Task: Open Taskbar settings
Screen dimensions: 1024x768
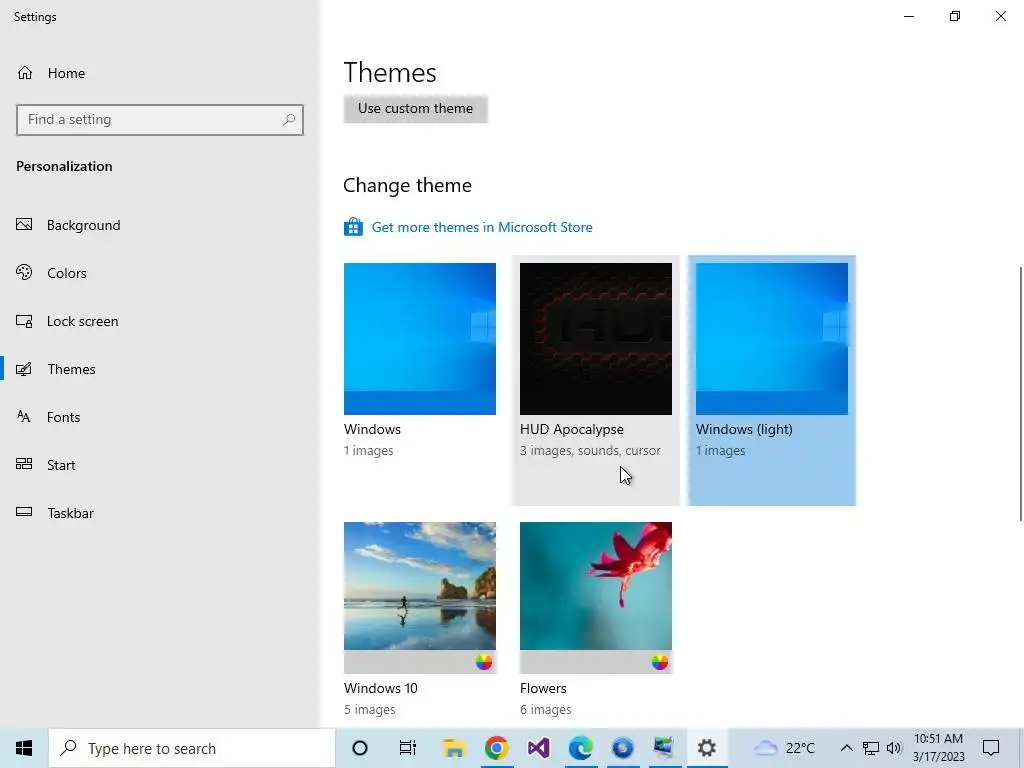Action: (160, 513)
